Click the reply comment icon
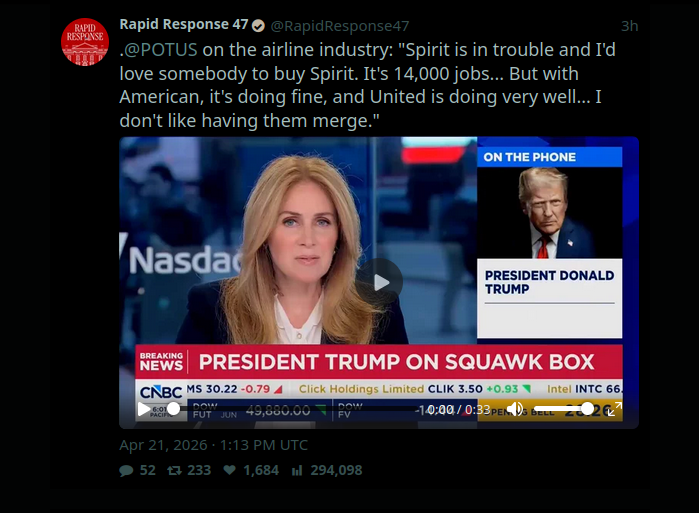The height and width of the screenshot is (513, 699). pos(126,470)
